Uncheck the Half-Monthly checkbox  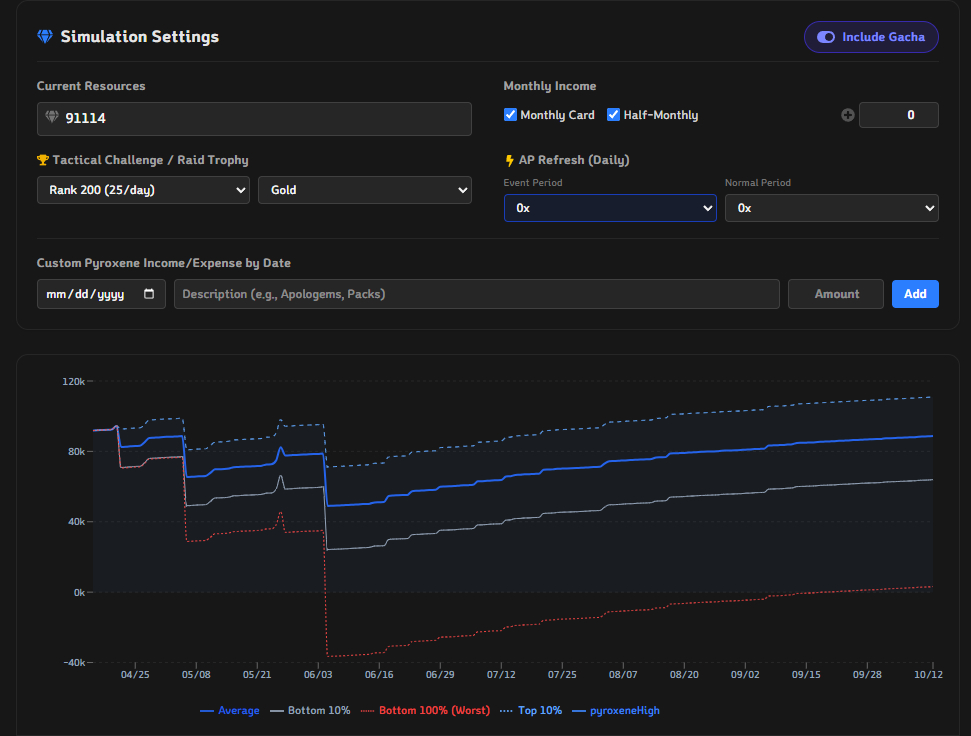614,115
